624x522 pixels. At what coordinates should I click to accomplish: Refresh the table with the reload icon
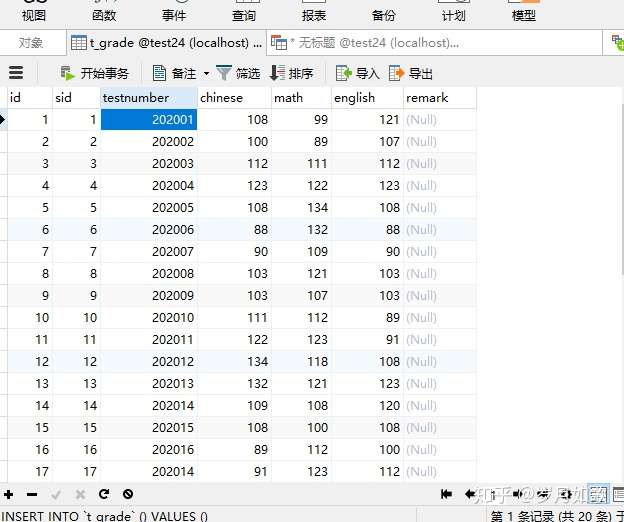click(104, 494)
